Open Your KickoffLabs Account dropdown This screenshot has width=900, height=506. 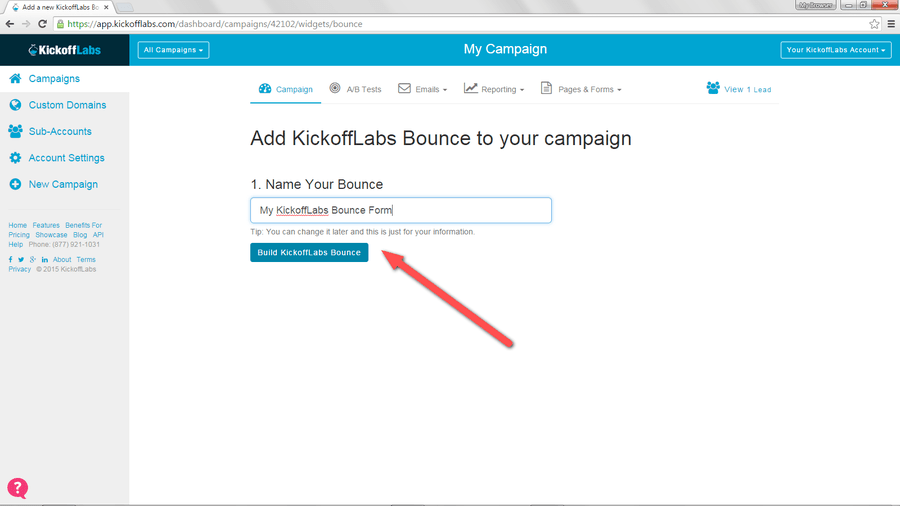835,50
